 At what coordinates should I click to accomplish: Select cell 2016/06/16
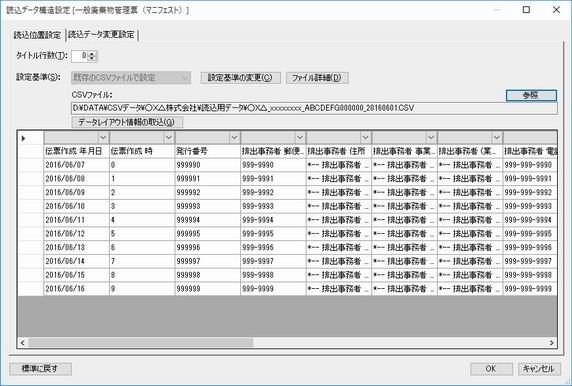pos(76,289)
